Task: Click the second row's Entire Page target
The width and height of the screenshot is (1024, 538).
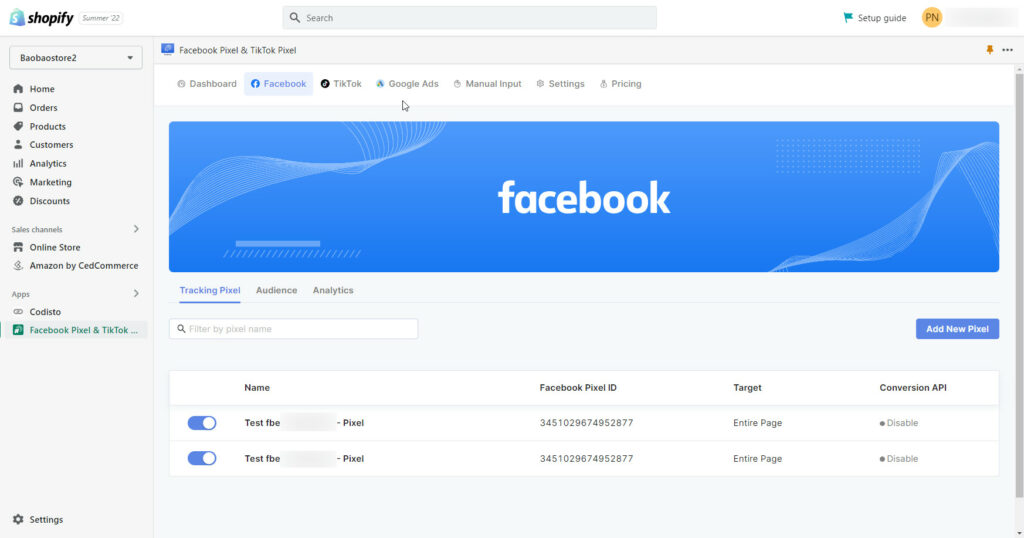Action: pos(758,459)
